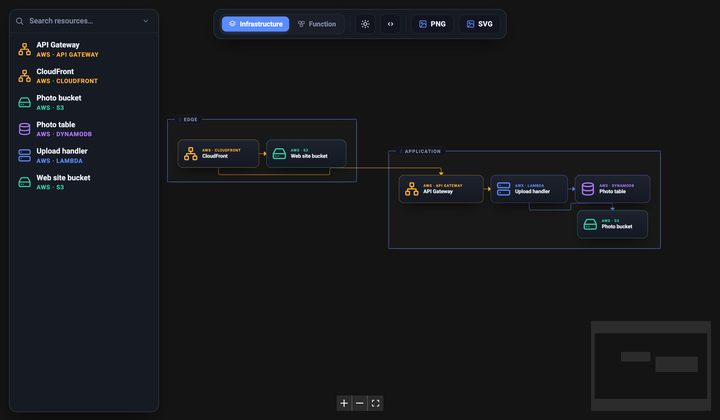Click the Web site bucket node's drive icon
Viewport: 720px width, 420px height.
(279, 153)
